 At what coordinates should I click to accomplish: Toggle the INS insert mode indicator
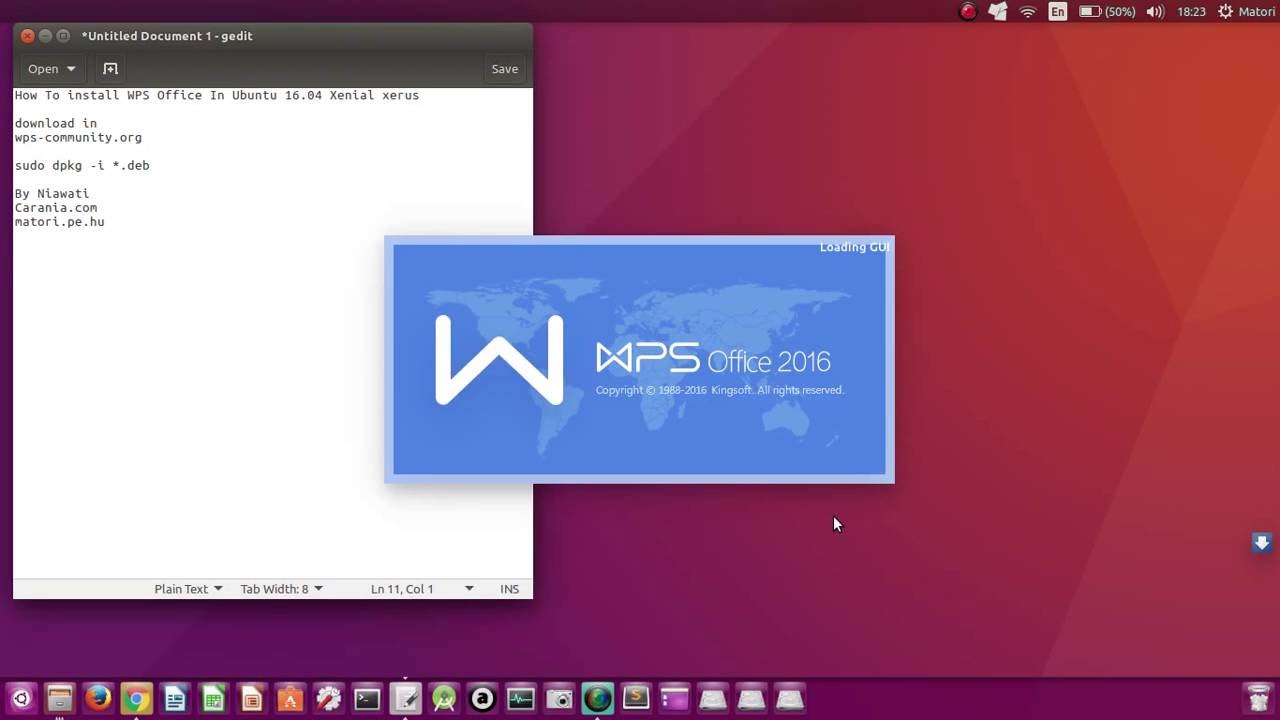pyautogui.click(x=509, y=589)
